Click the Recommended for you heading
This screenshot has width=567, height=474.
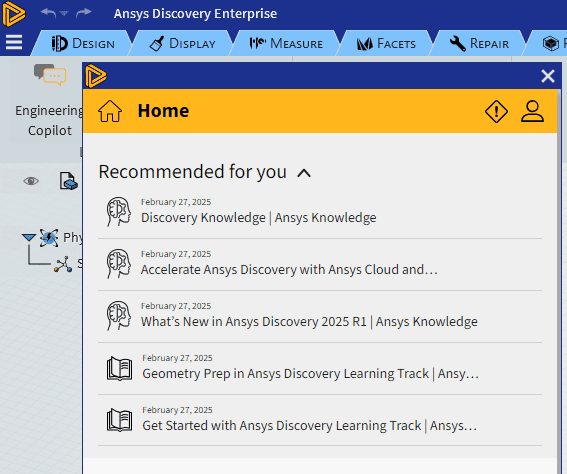point(193,172)
